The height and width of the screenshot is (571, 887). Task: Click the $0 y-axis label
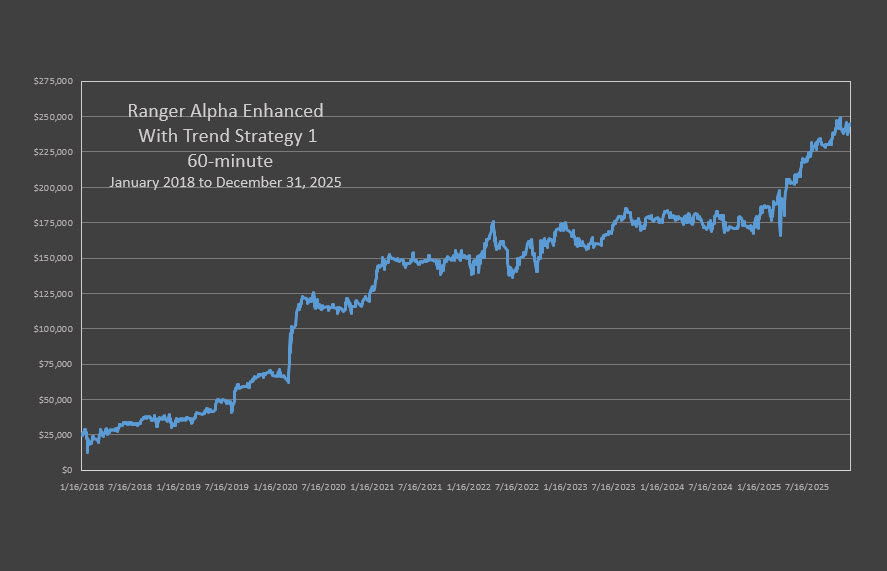[x=68, y=470]
